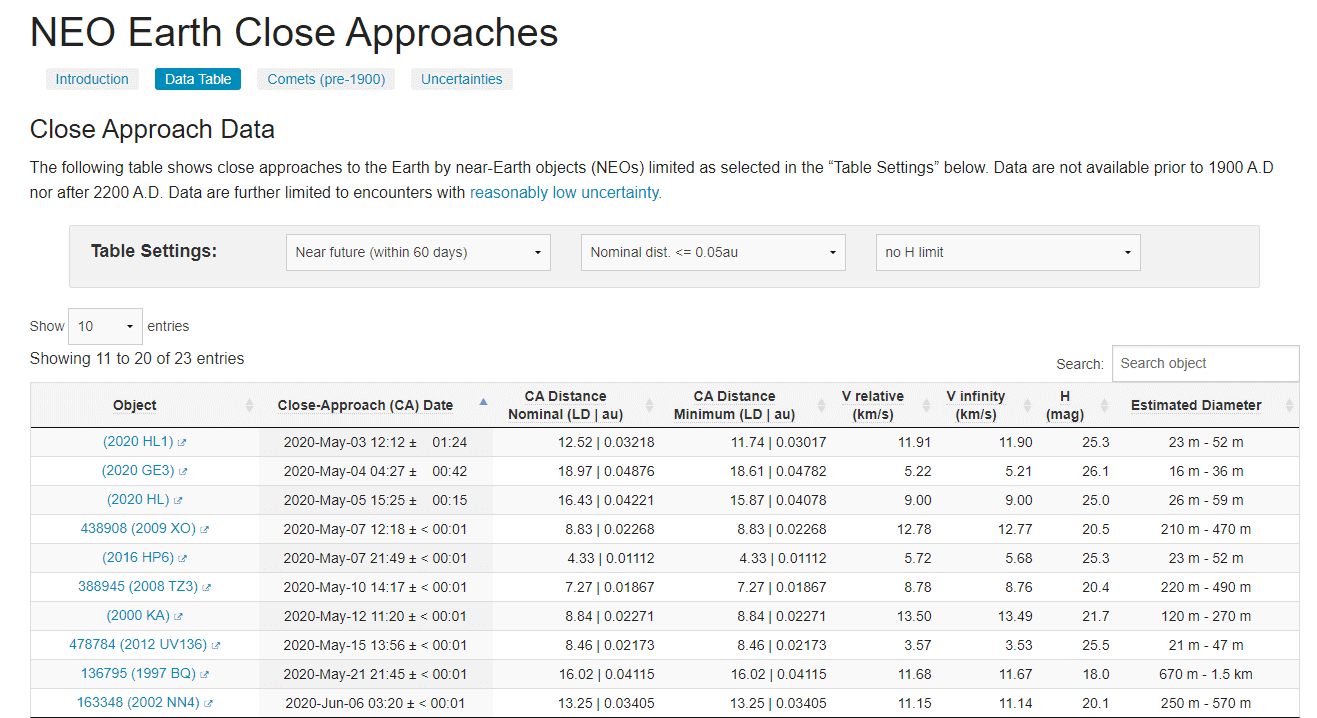Follow the reasonably low uncertainty link
This screenshot has height=718, width=1317.
565,193
